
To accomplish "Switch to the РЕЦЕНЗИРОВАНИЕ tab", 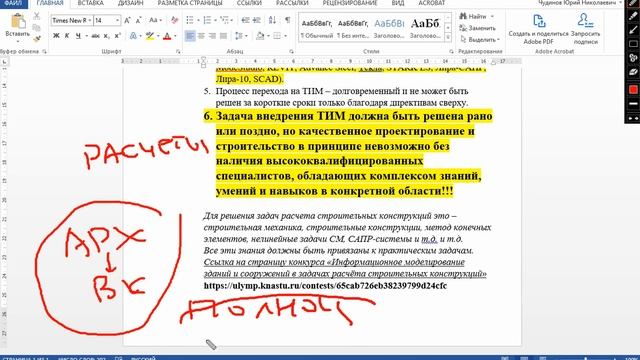I will pyautogui.click(x=350, y=3).
